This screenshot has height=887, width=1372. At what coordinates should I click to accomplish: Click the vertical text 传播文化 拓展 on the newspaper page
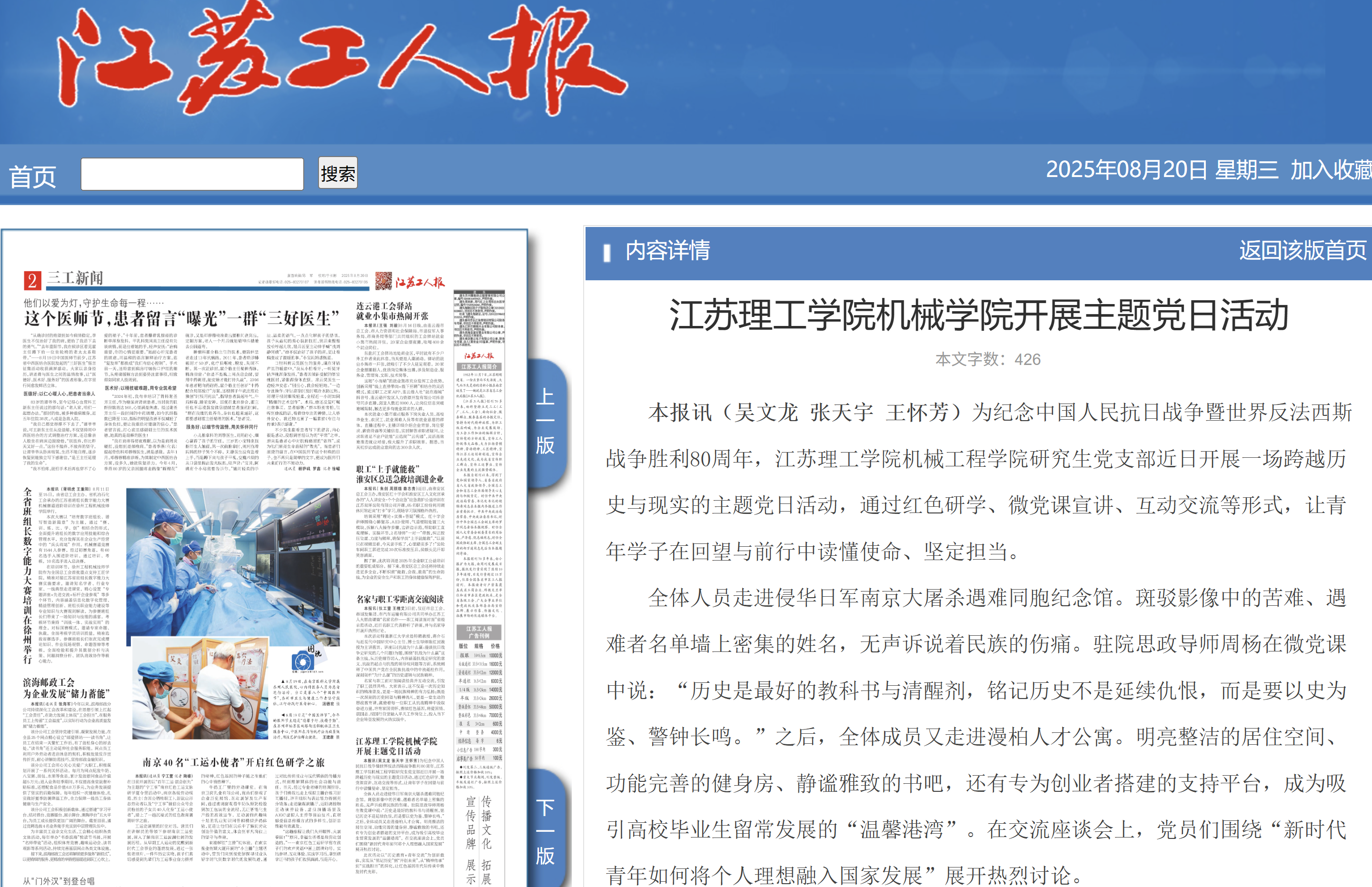tap(487, 840)
